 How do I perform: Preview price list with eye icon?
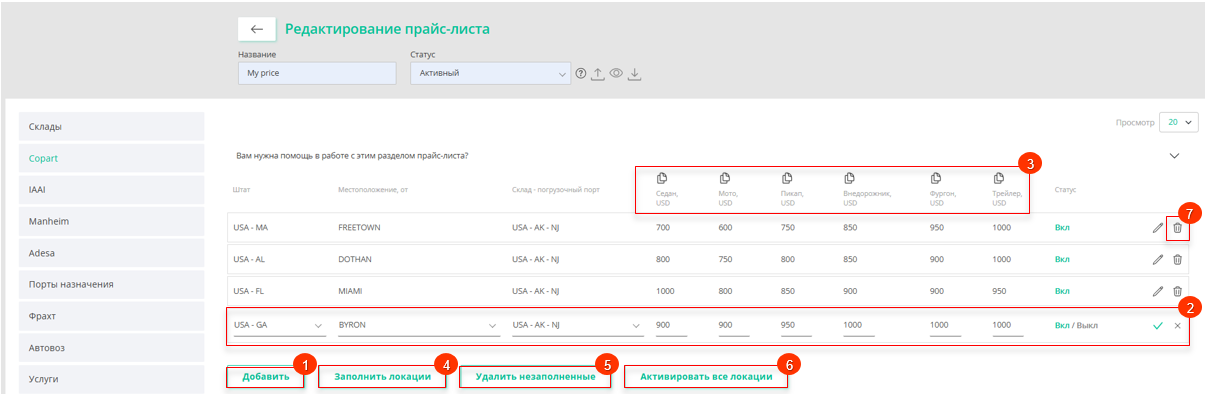pos(616,73)
